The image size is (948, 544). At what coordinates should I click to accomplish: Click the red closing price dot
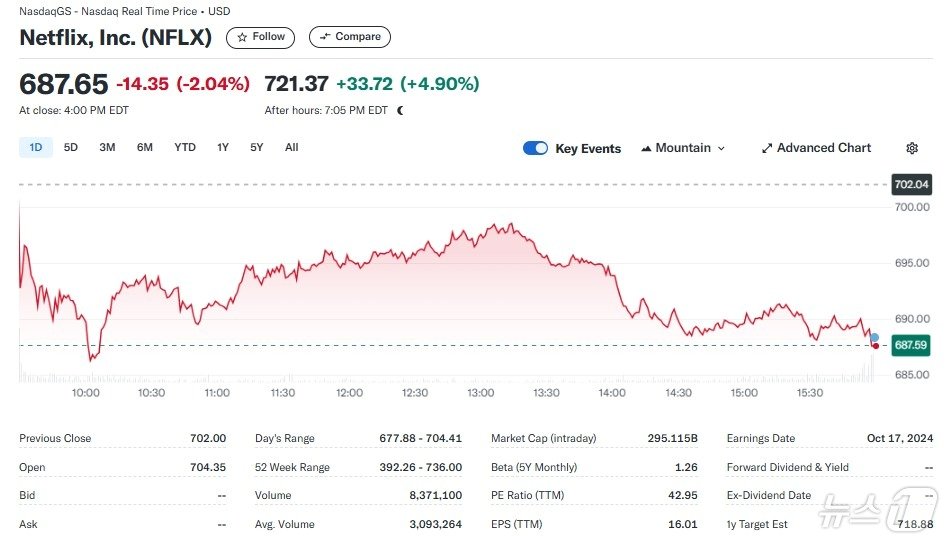876,345
